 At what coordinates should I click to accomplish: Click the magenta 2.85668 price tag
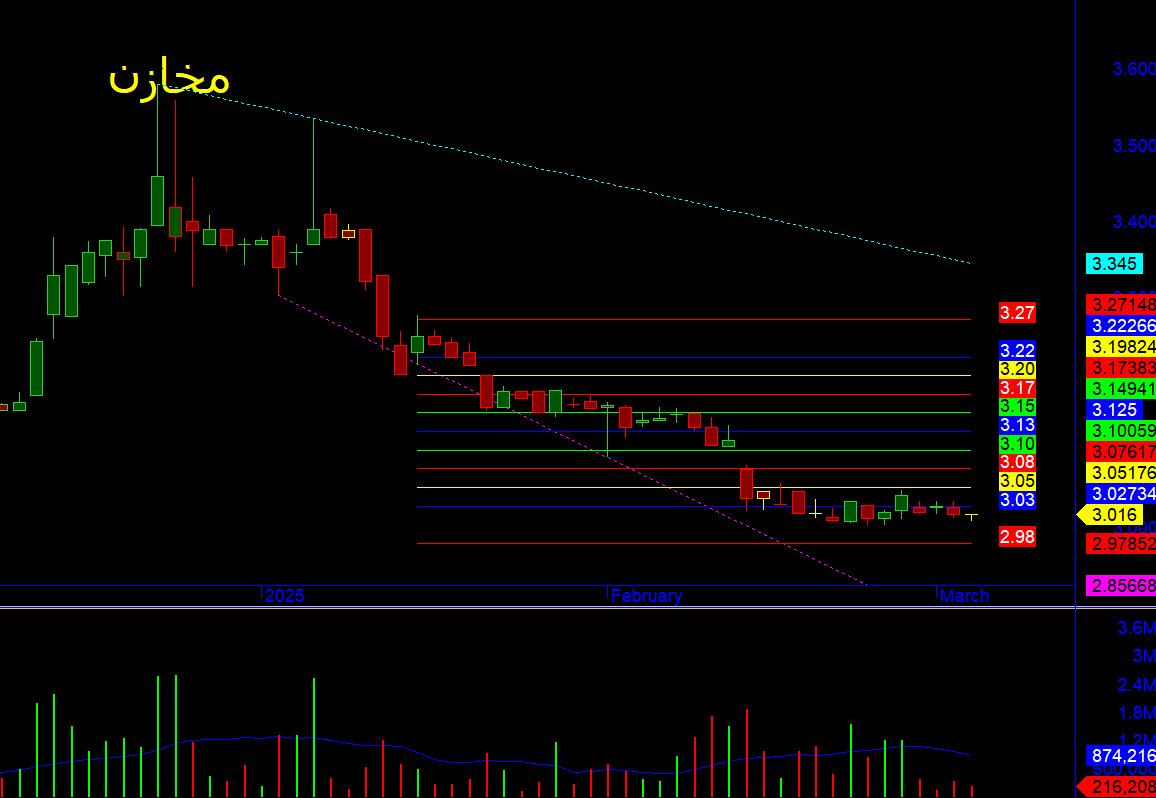1121,586
